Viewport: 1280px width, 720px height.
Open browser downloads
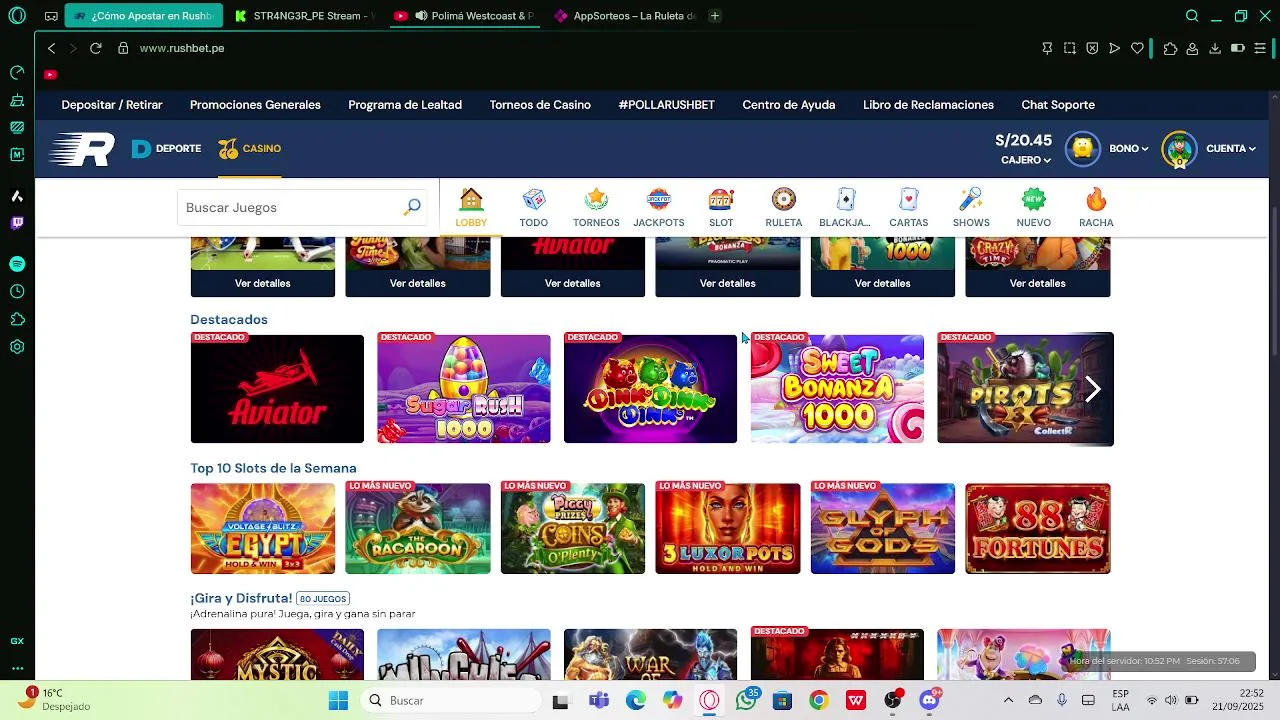(x=1215, y=48)
